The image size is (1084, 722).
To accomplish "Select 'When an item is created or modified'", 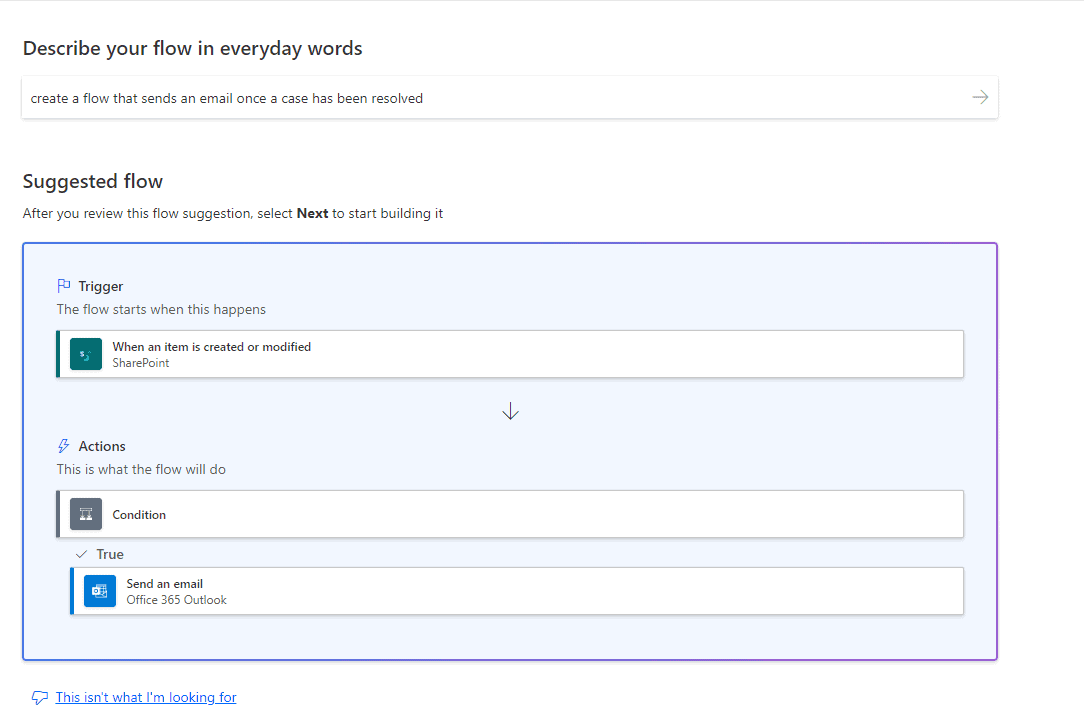I will coord(211,347).
